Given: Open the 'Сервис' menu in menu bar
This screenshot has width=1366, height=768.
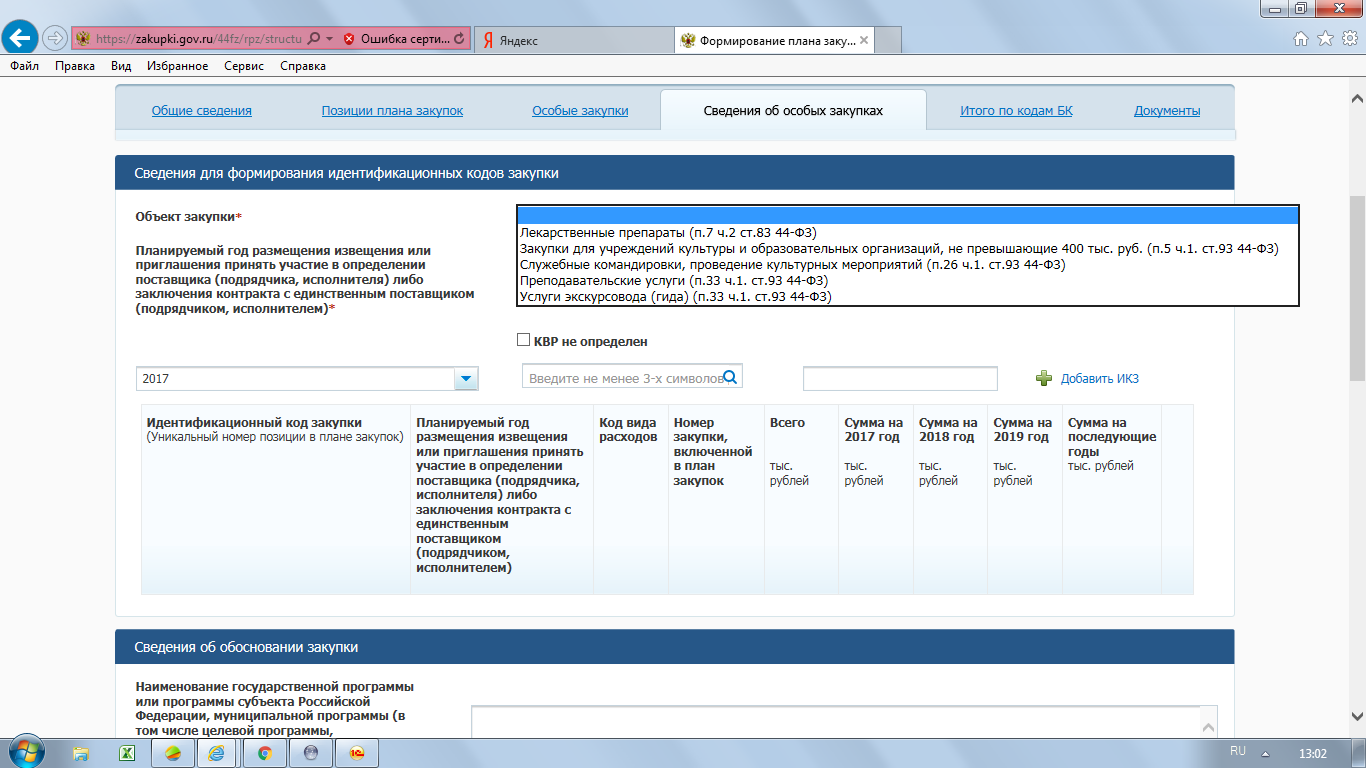Looking at the screenshot, I should click(x=244, y=66).
